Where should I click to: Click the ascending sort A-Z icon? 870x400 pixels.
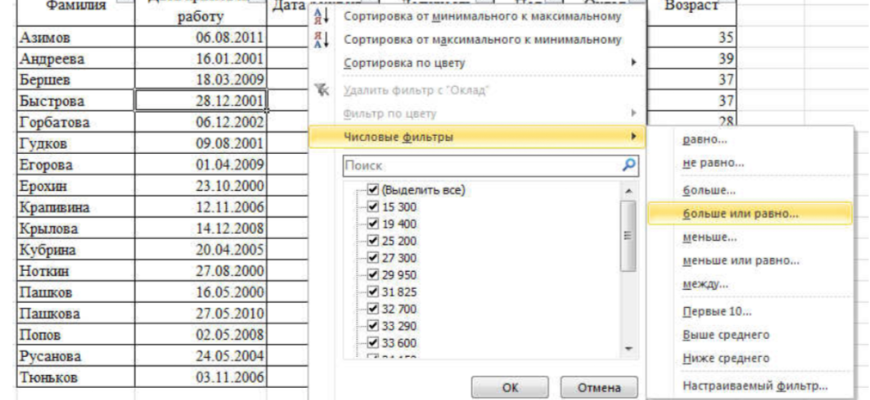coord(321,17)
